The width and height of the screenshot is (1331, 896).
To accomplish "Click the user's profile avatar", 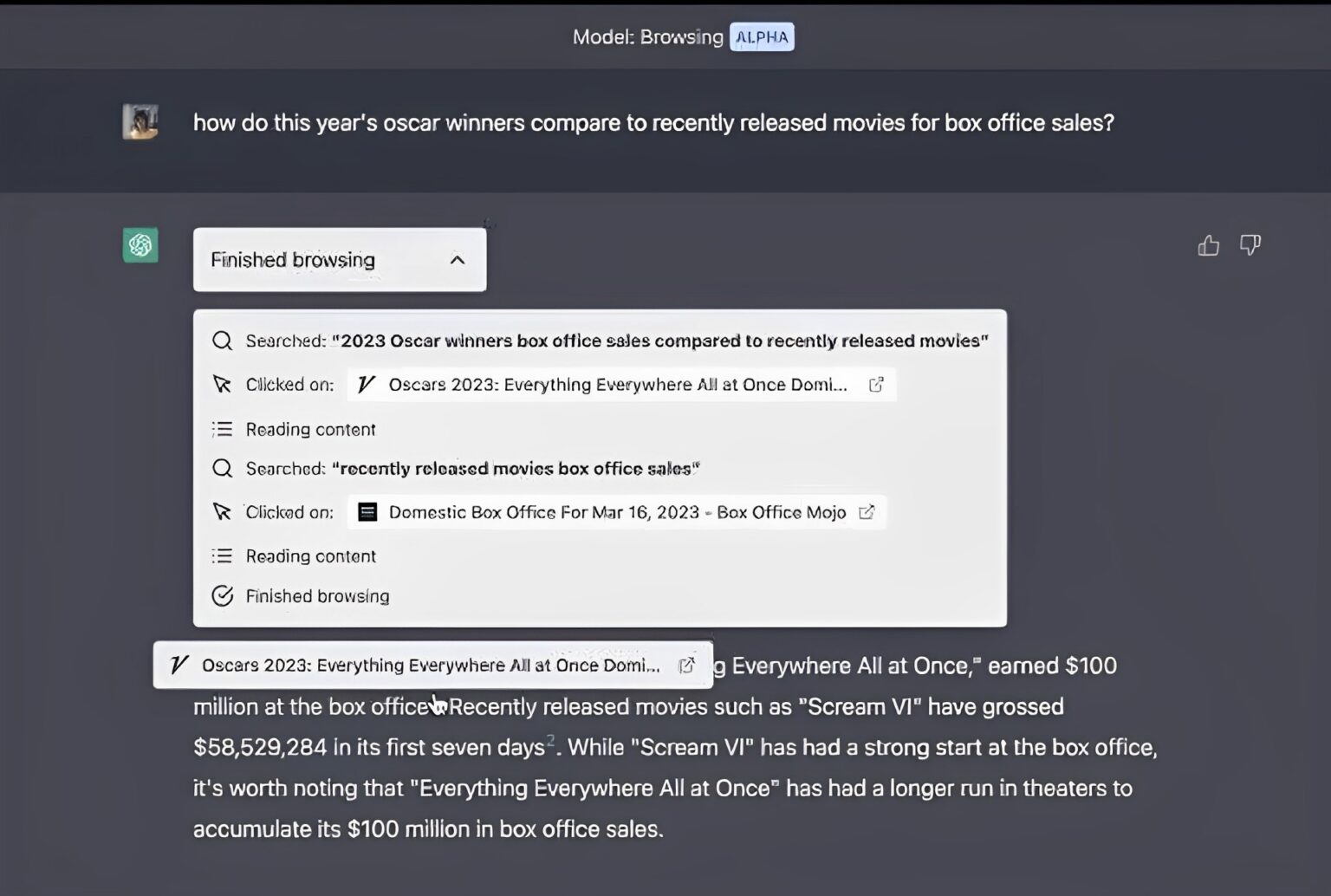I will tap(140, 121).
